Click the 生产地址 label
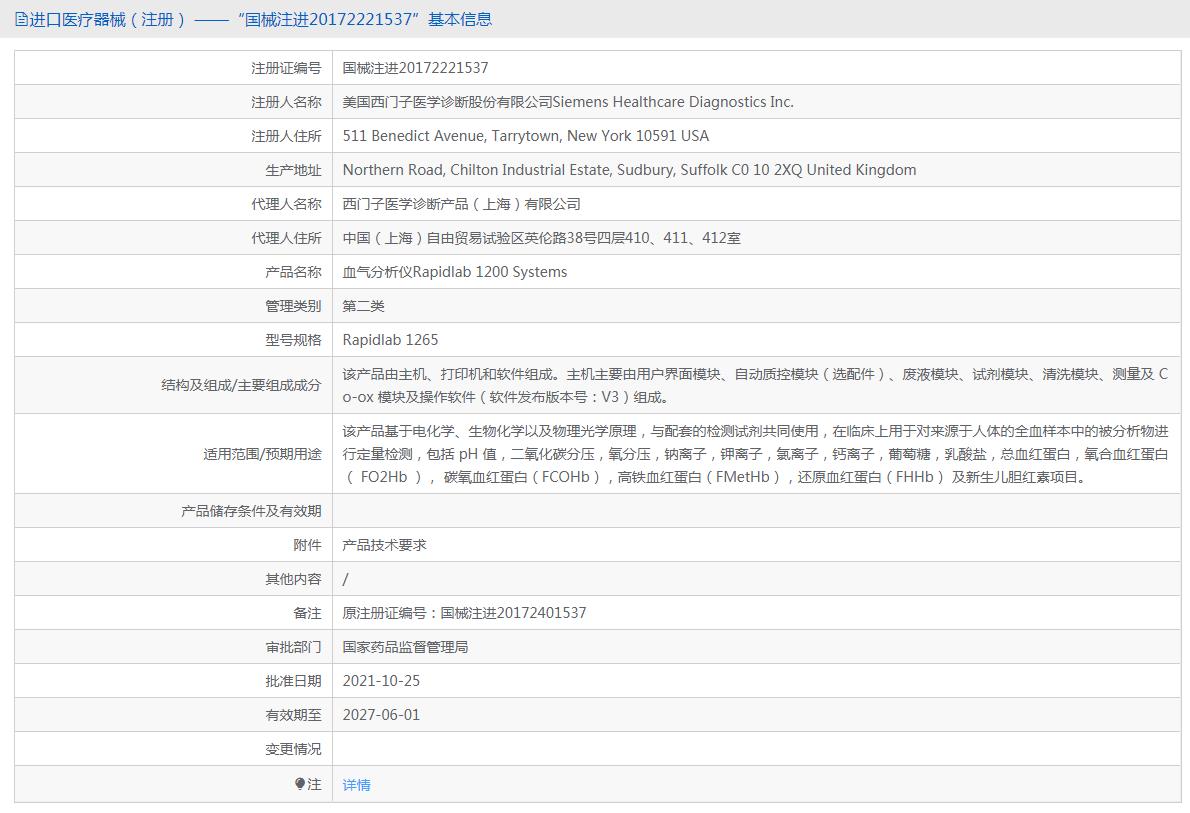Viewport: 1190px width, 813px height. point(293,170)
